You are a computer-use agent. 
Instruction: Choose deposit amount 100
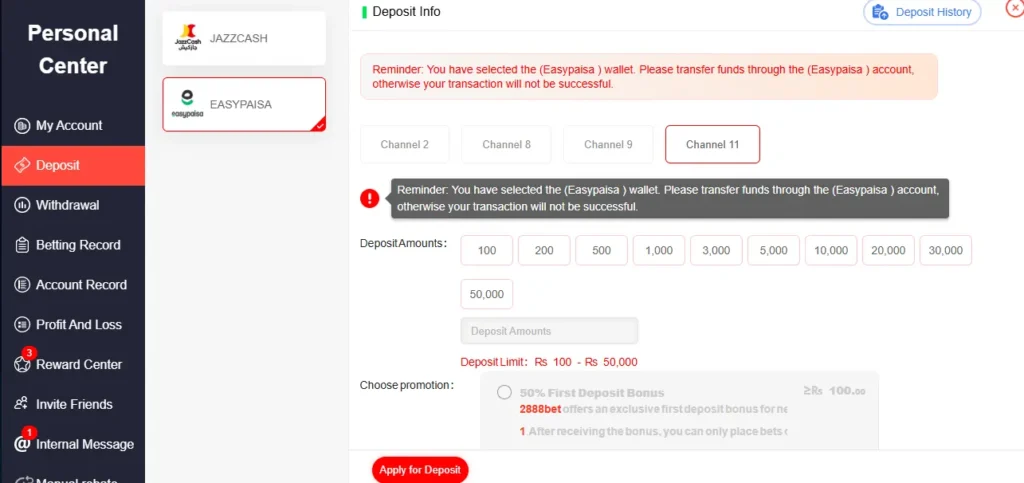(487, 251)
